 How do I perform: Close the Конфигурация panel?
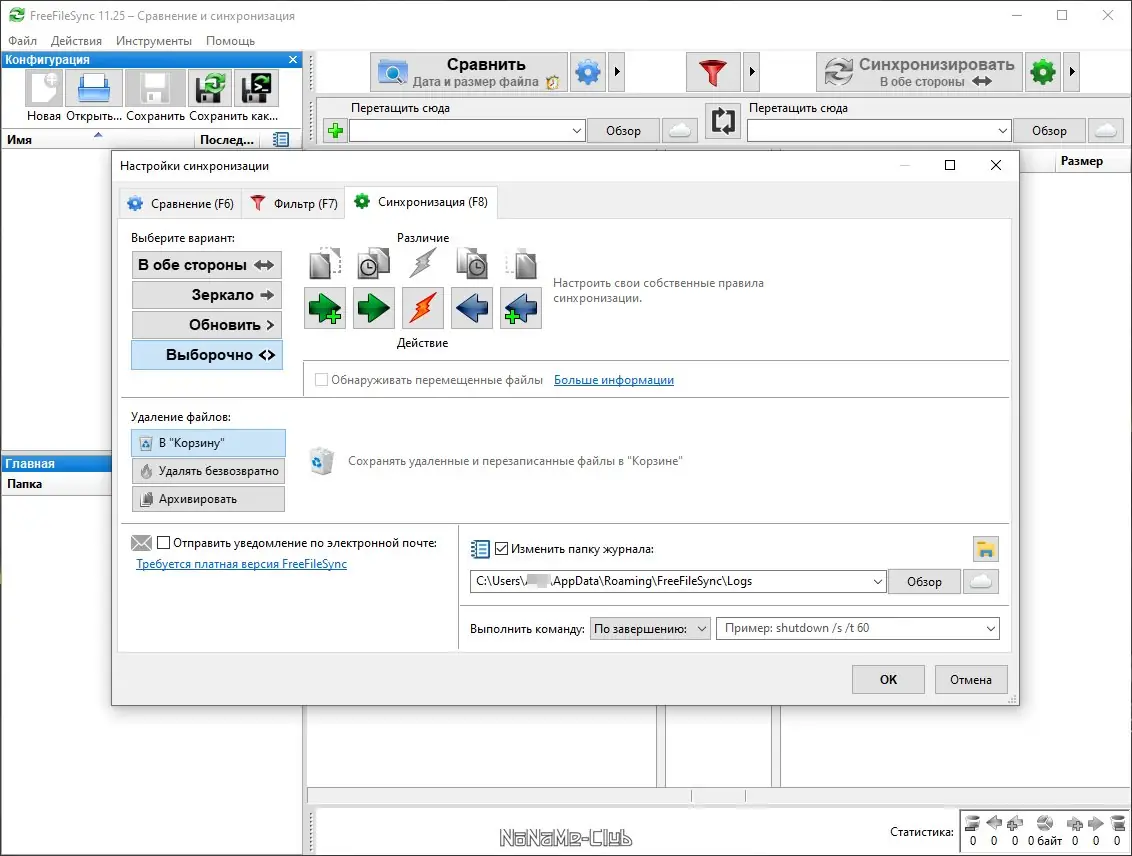[292, 60]
